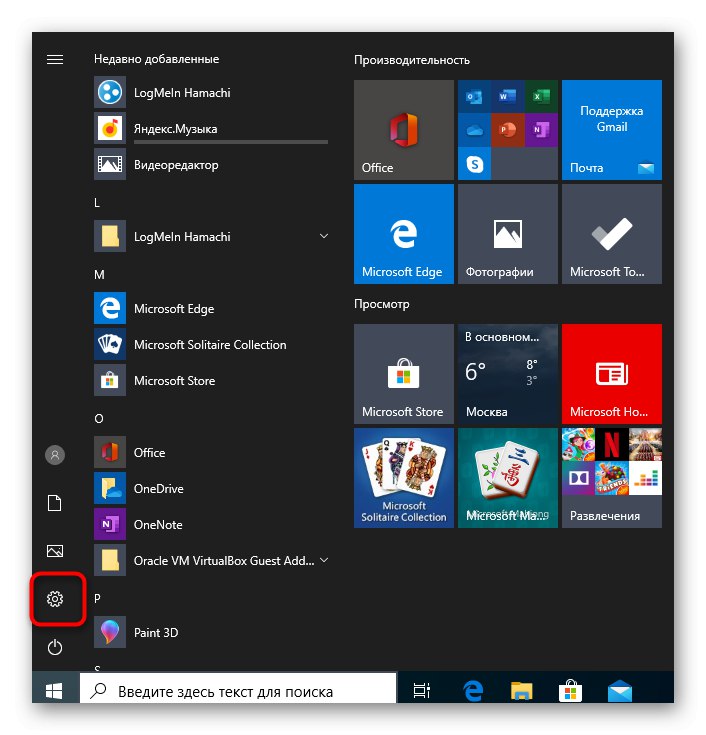Image resolution: width=706 pixels, height=735 pixels.
Task: Click letter M section header
Action: [x=99, y=275]
